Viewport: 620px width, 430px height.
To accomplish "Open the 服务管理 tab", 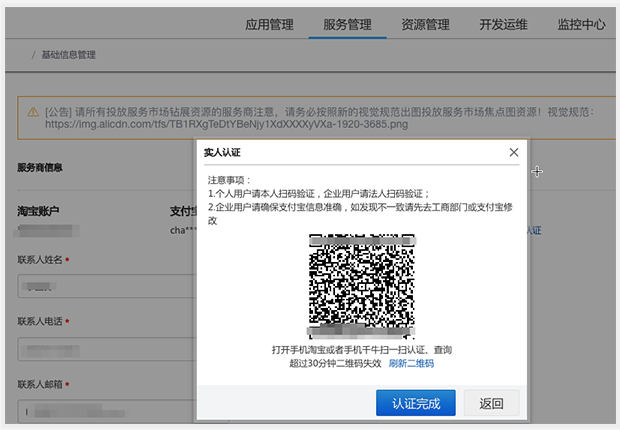I will pos(347,25).
